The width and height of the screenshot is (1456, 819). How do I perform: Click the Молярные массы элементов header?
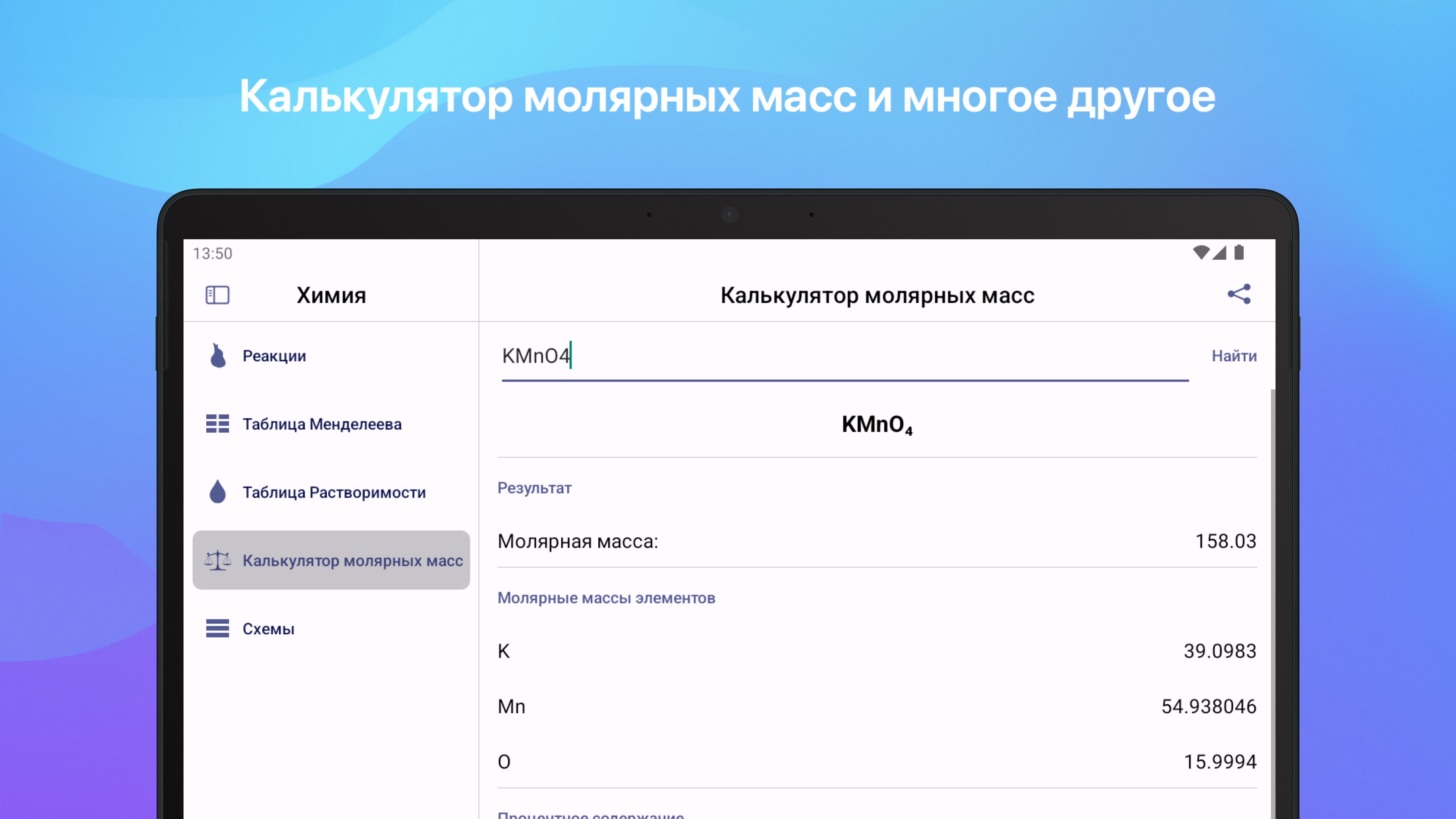pos(606,598)
